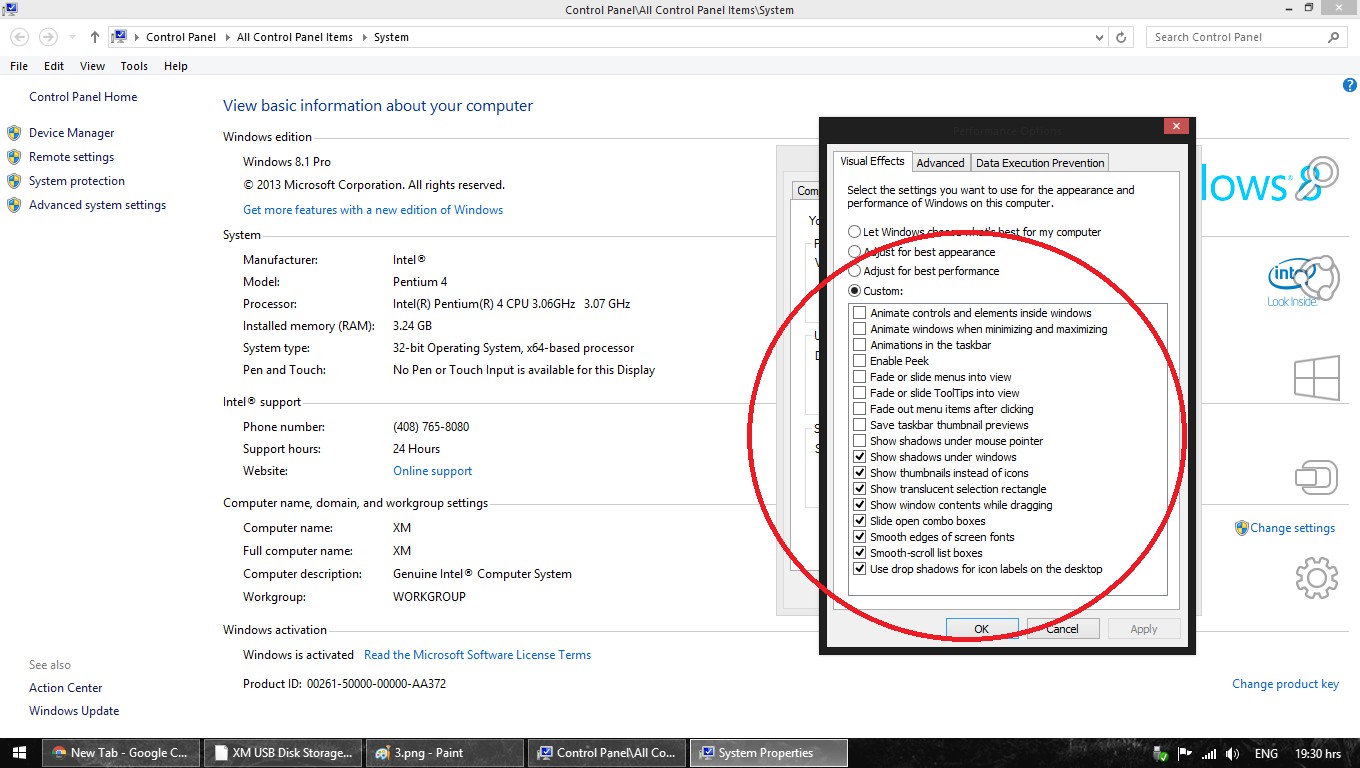Open the Share charm
The height and width of the screenshot is (768, 1360).
click(1318, 276)
